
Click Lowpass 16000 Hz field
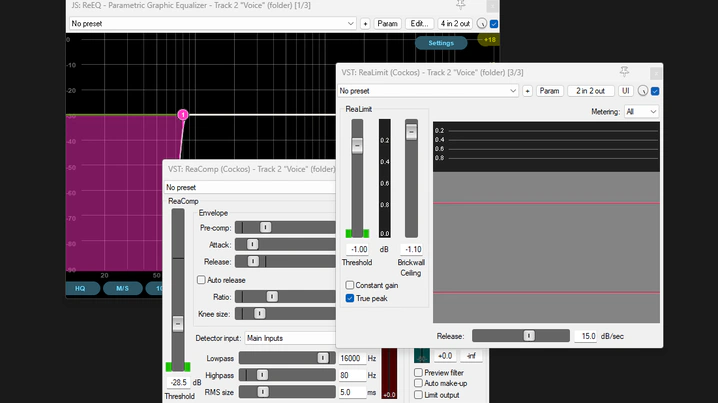tap(352, 358)
